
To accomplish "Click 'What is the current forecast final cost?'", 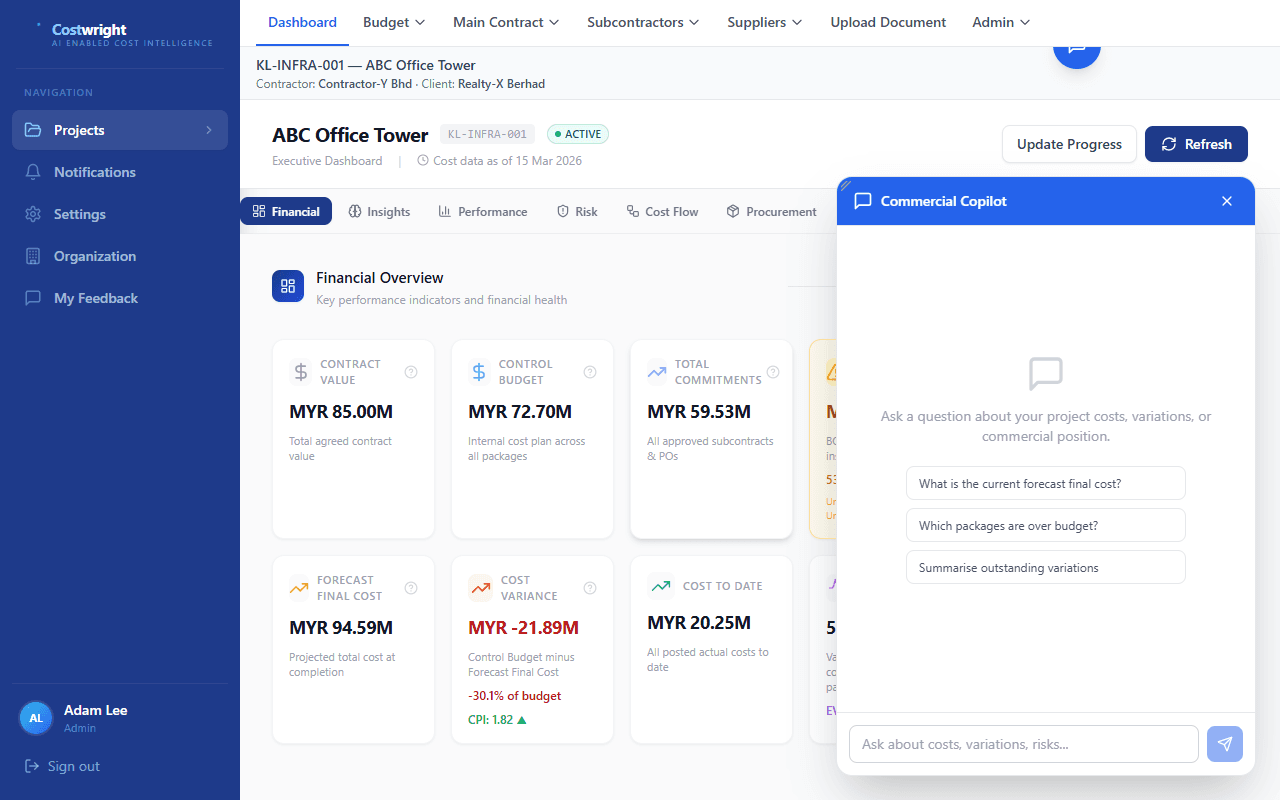I will click(x=1046, y=483).
